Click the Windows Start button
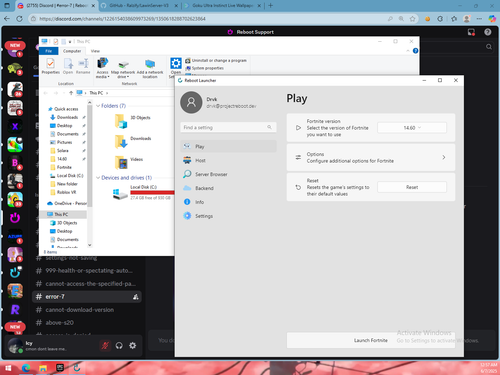Image resolution: width=500 pixels, height=375 pixels. pos(8,368)
